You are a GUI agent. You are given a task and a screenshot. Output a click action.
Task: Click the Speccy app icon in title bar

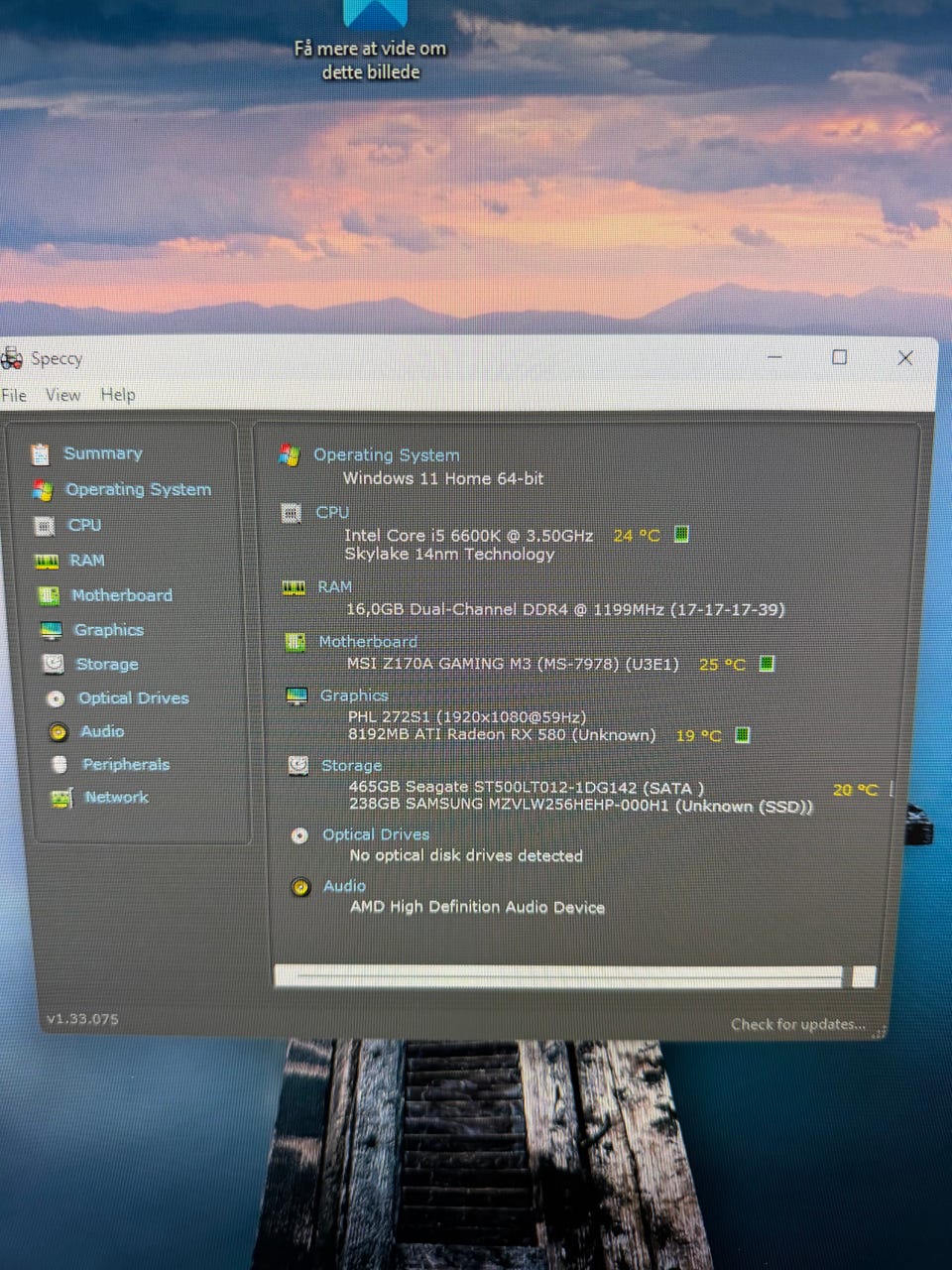pos(12,358)
